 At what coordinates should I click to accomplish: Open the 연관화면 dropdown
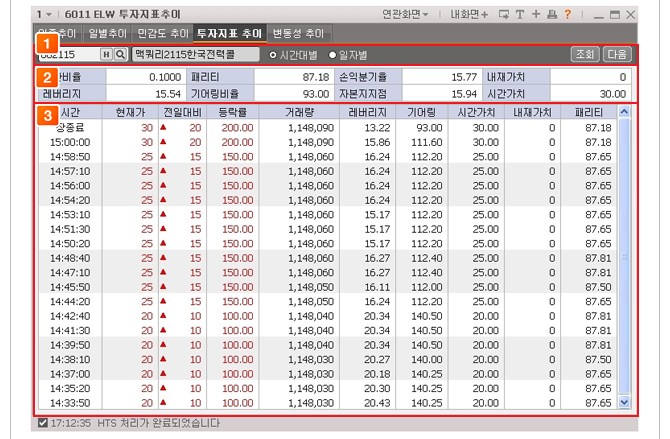[405, 15]
